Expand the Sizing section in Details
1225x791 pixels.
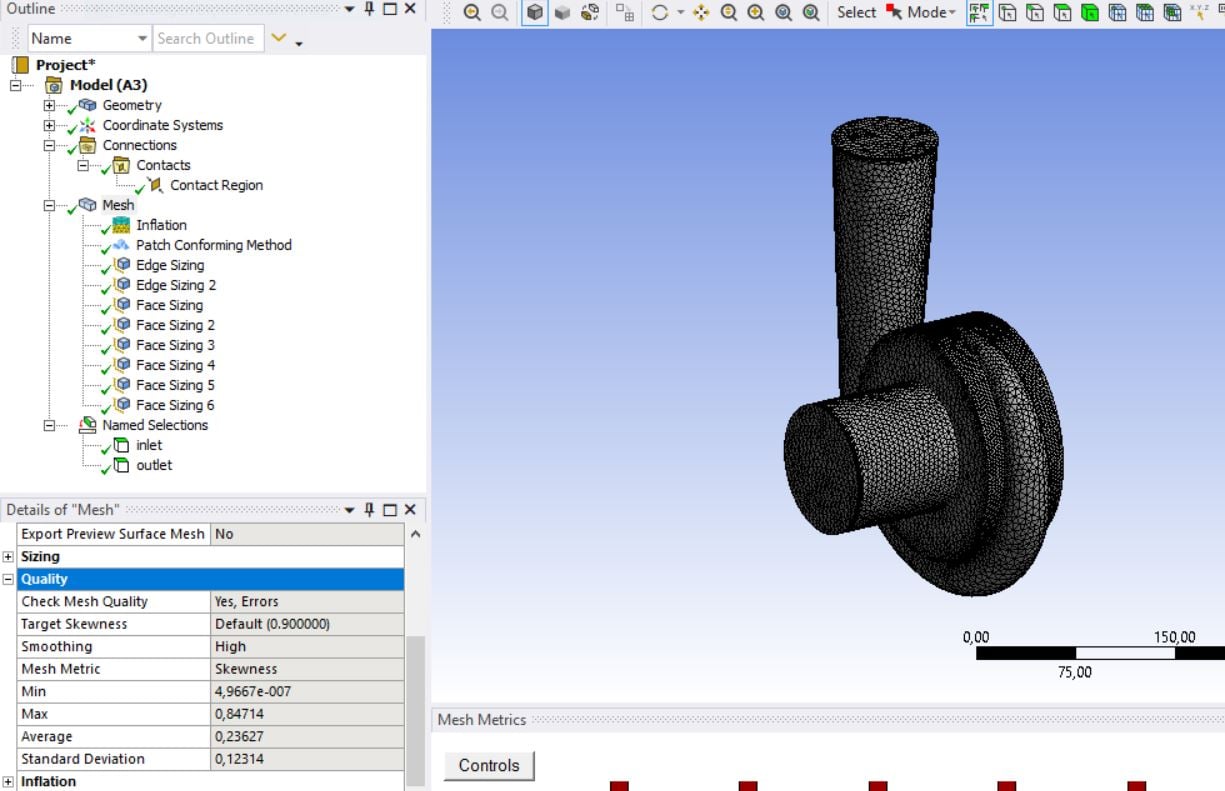9,557
